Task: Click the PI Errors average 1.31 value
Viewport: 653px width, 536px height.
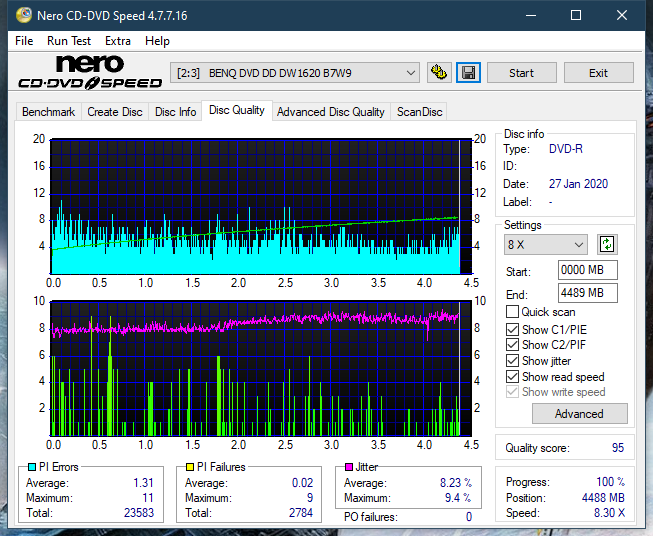Action: [143, 483]
